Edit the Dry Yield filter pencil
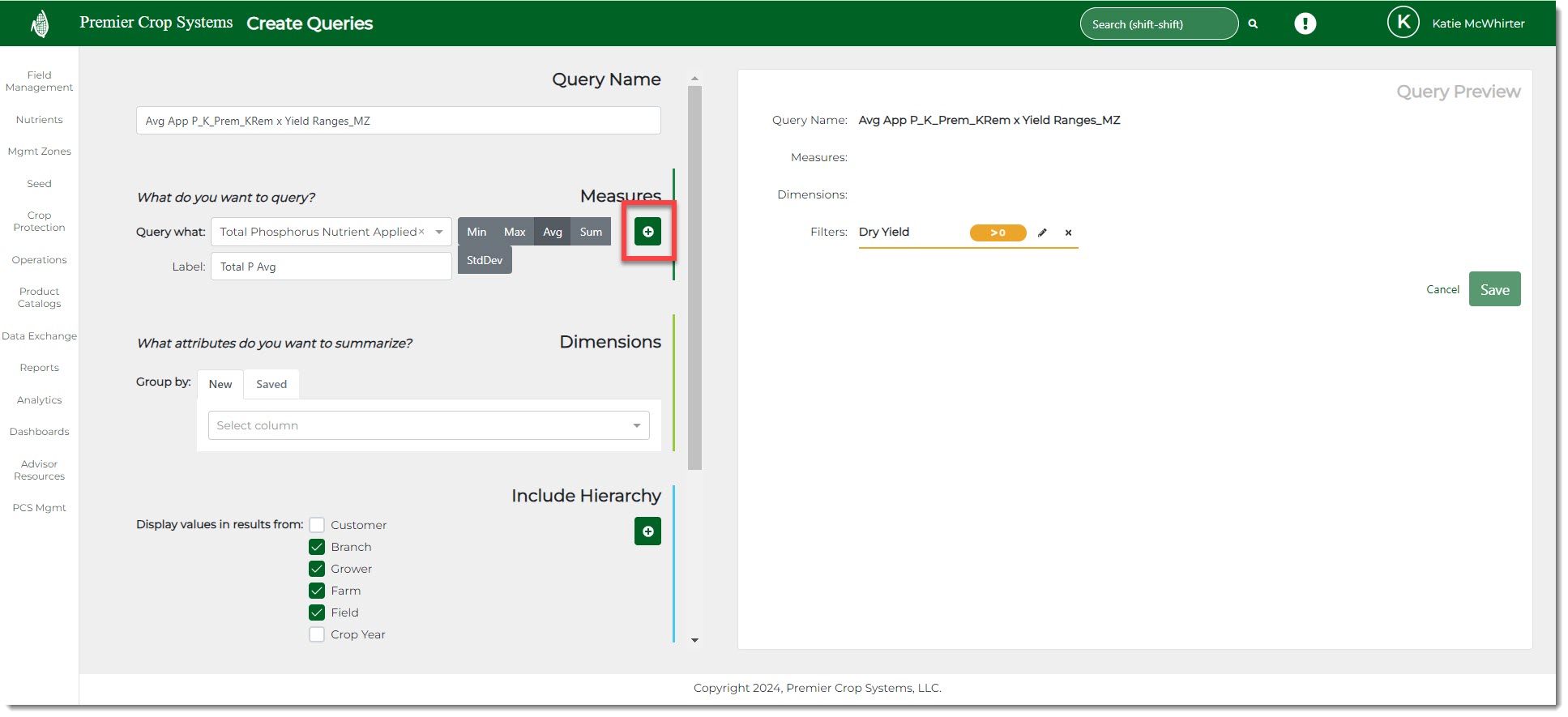The image size is (1568, 717). click(x=1042, y=233)
